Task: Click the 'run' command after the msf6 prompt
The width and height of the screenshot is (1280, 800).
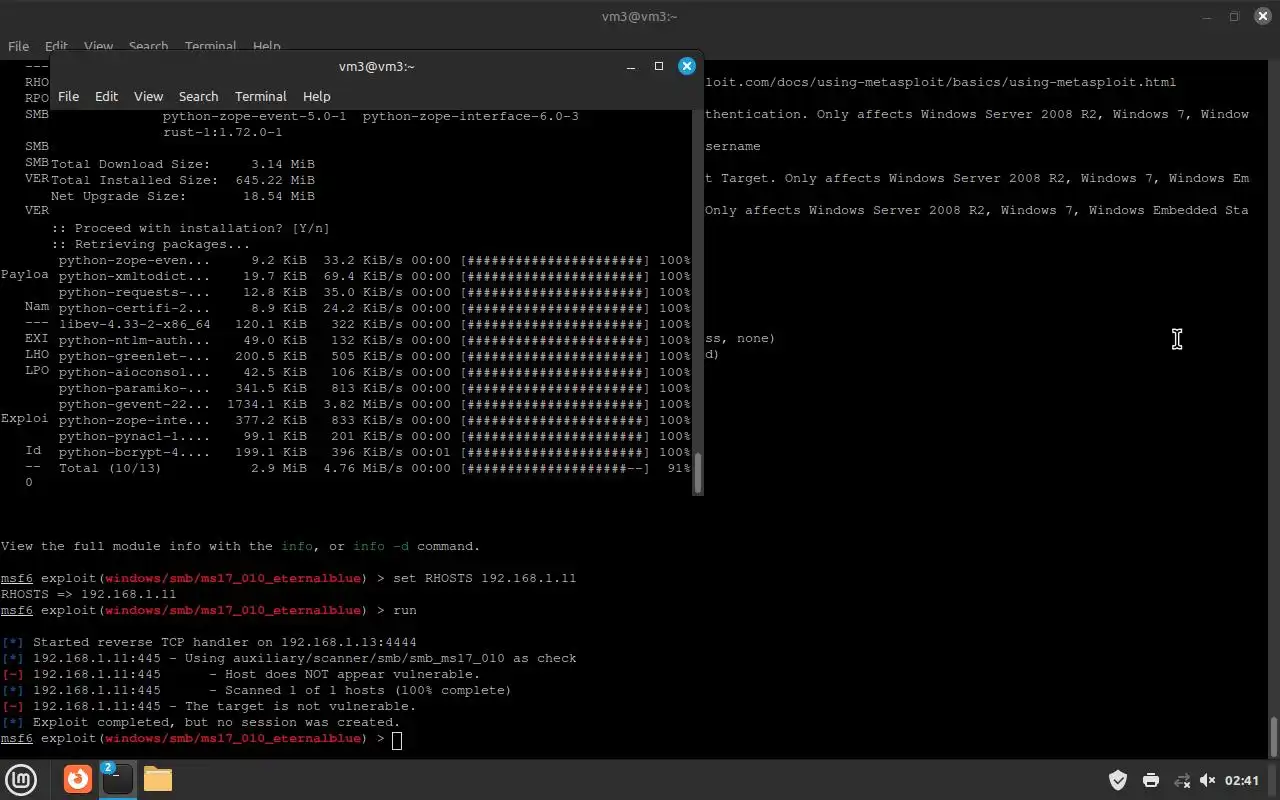Action: (x=405, y=610)
